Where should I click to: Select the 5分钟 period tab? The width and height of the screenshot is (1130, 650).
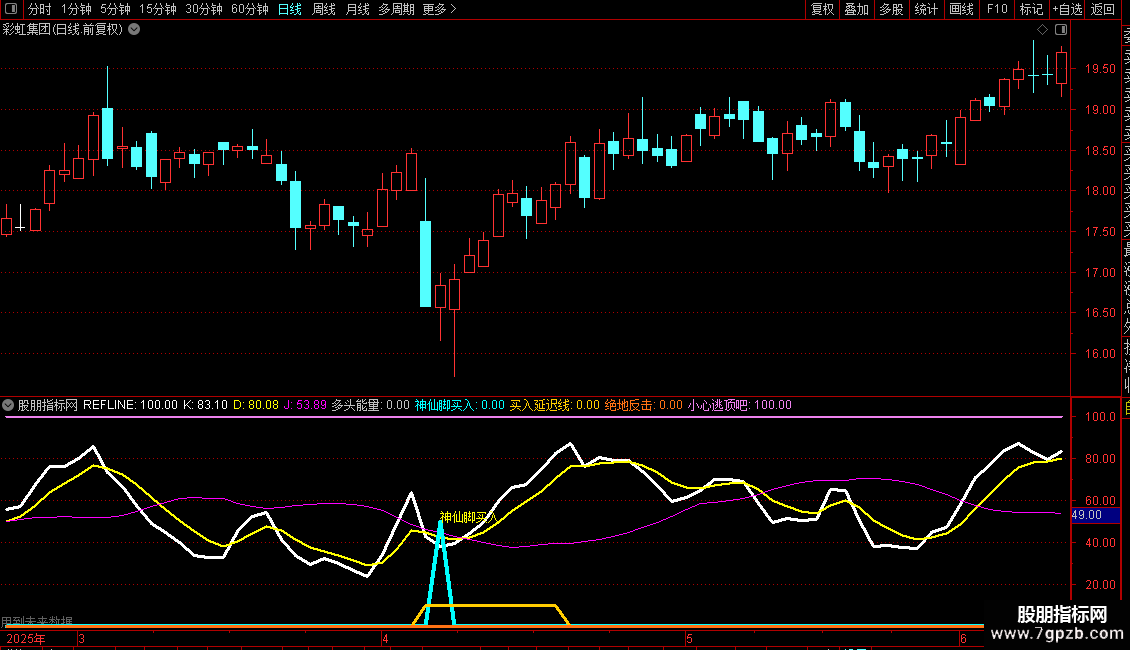point(115,9)
